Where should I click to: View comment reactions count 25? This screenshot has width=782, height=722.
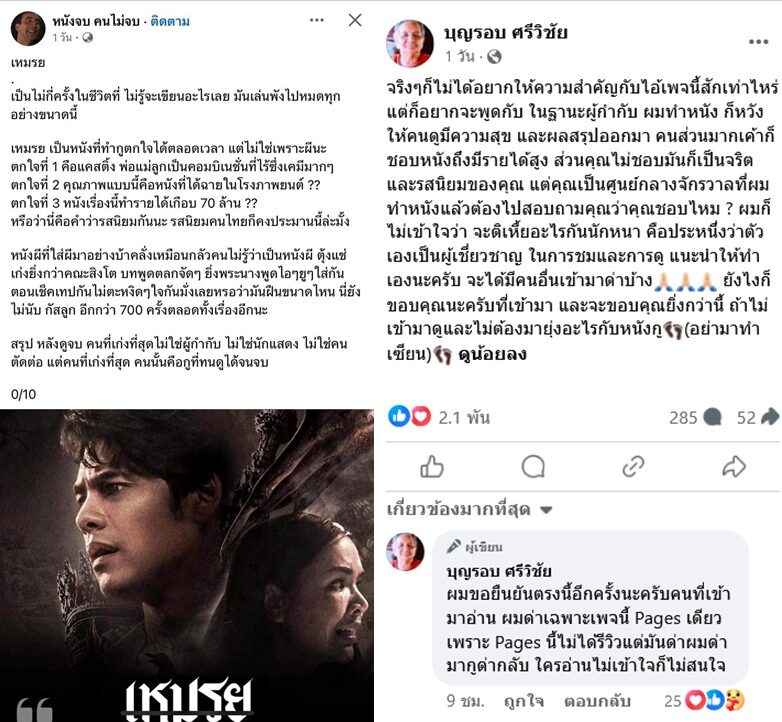pos(704,701)
